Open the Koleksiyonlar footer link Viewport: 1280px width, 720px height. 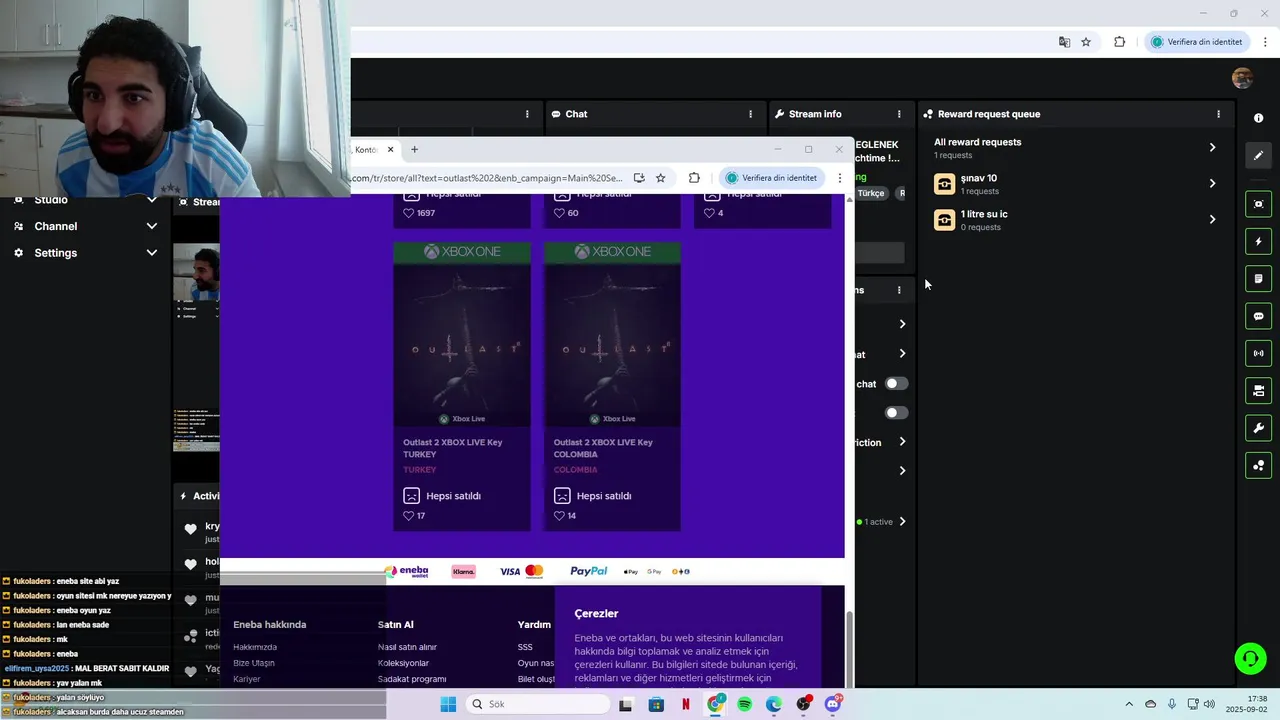(x=403, y=663)
